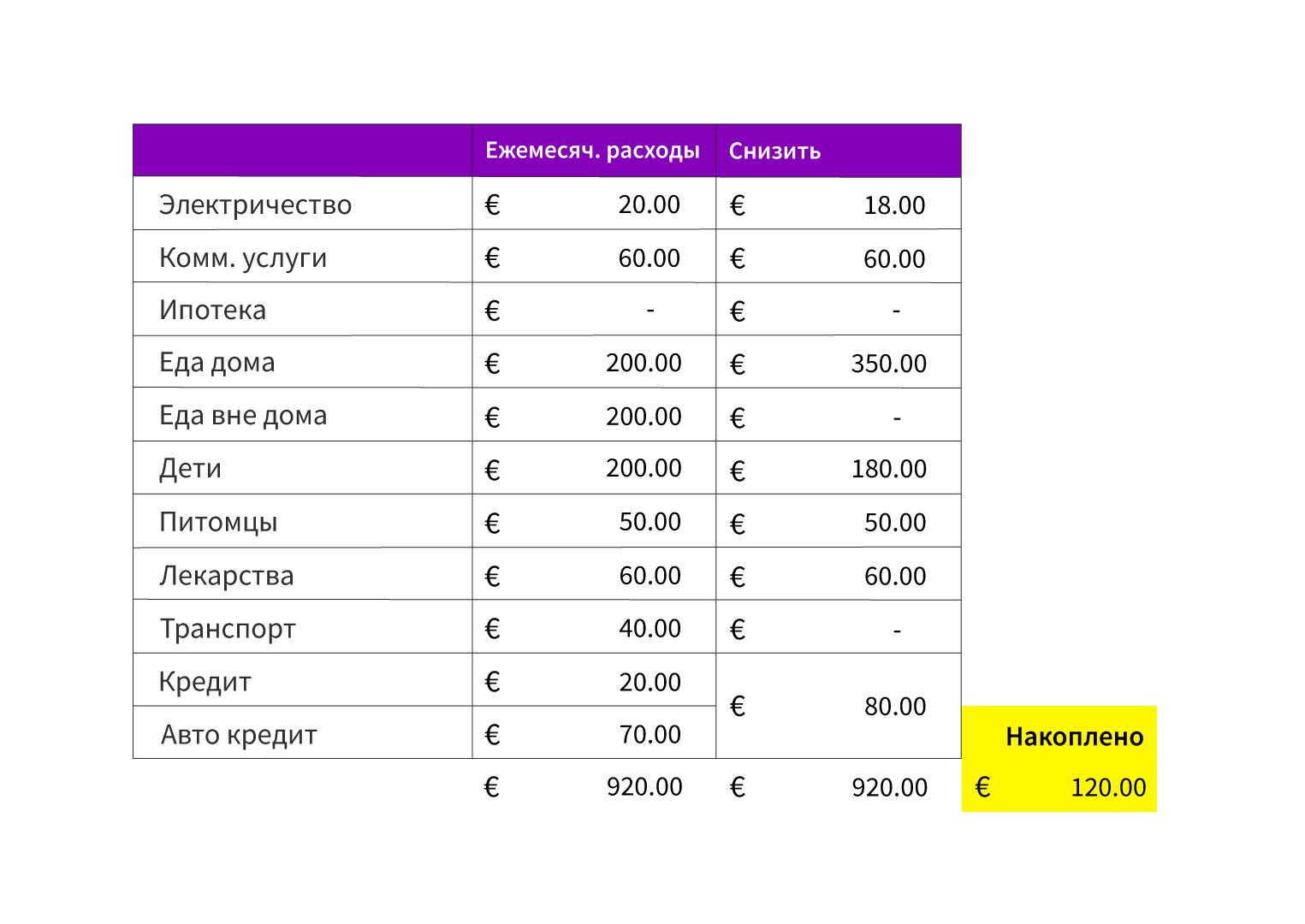The height and width of the screenshot is (924, 1305).
Task: Click the yellow "Накоплено" heading
Action: (1074, 737)
